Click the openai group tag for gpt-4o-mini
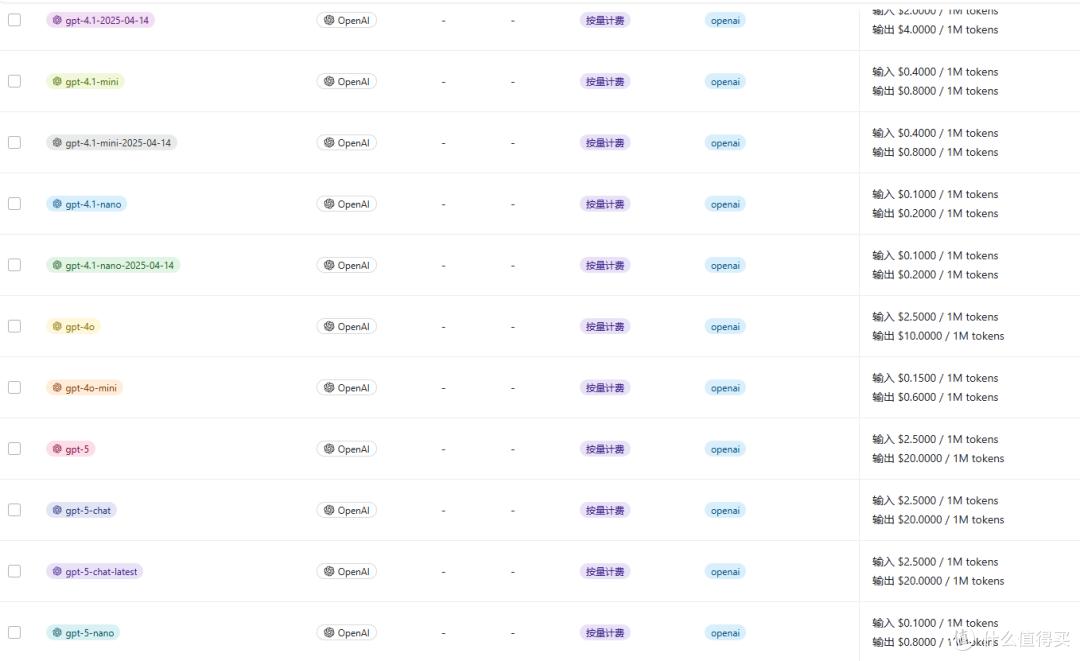Screen dimensions: 1080x661 point(725,388)
